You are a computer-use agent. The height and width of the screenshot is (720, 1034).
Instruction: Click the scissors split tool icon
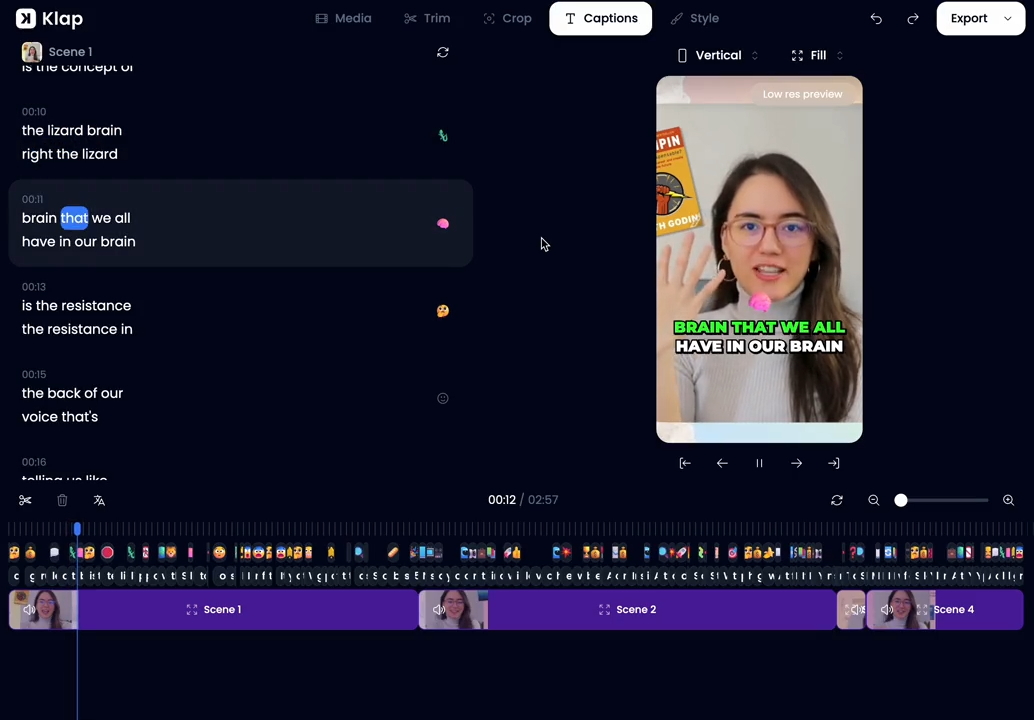tap(25, 500)
